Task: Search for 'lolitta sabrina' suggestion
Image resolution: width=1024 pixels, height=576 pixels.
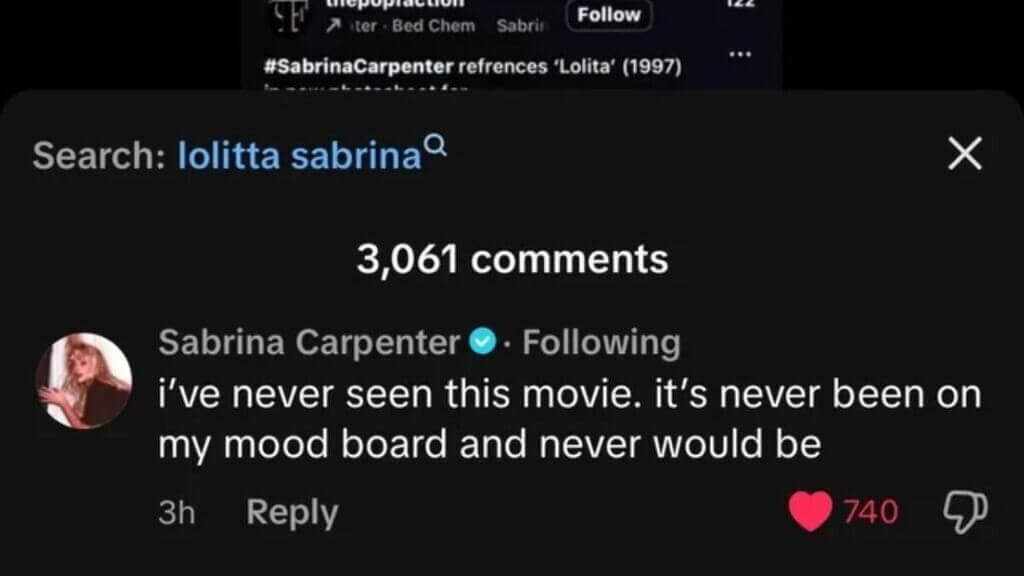Action: coord(300,155)
